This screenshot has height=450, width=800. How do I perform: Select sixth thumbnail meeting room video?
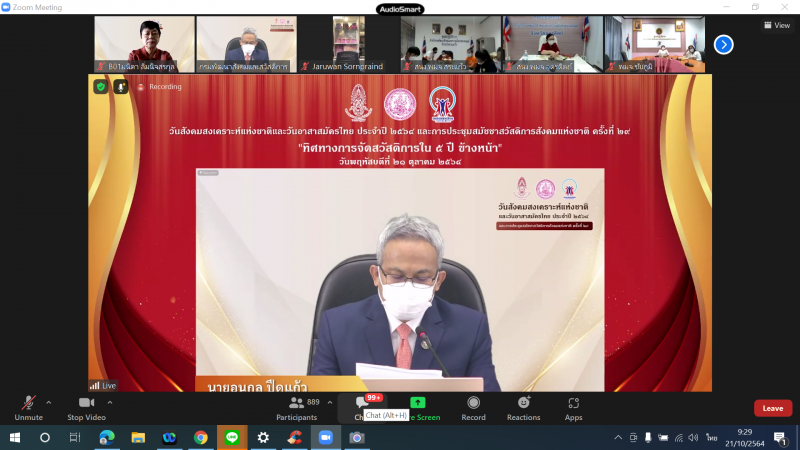click(655, 44)
